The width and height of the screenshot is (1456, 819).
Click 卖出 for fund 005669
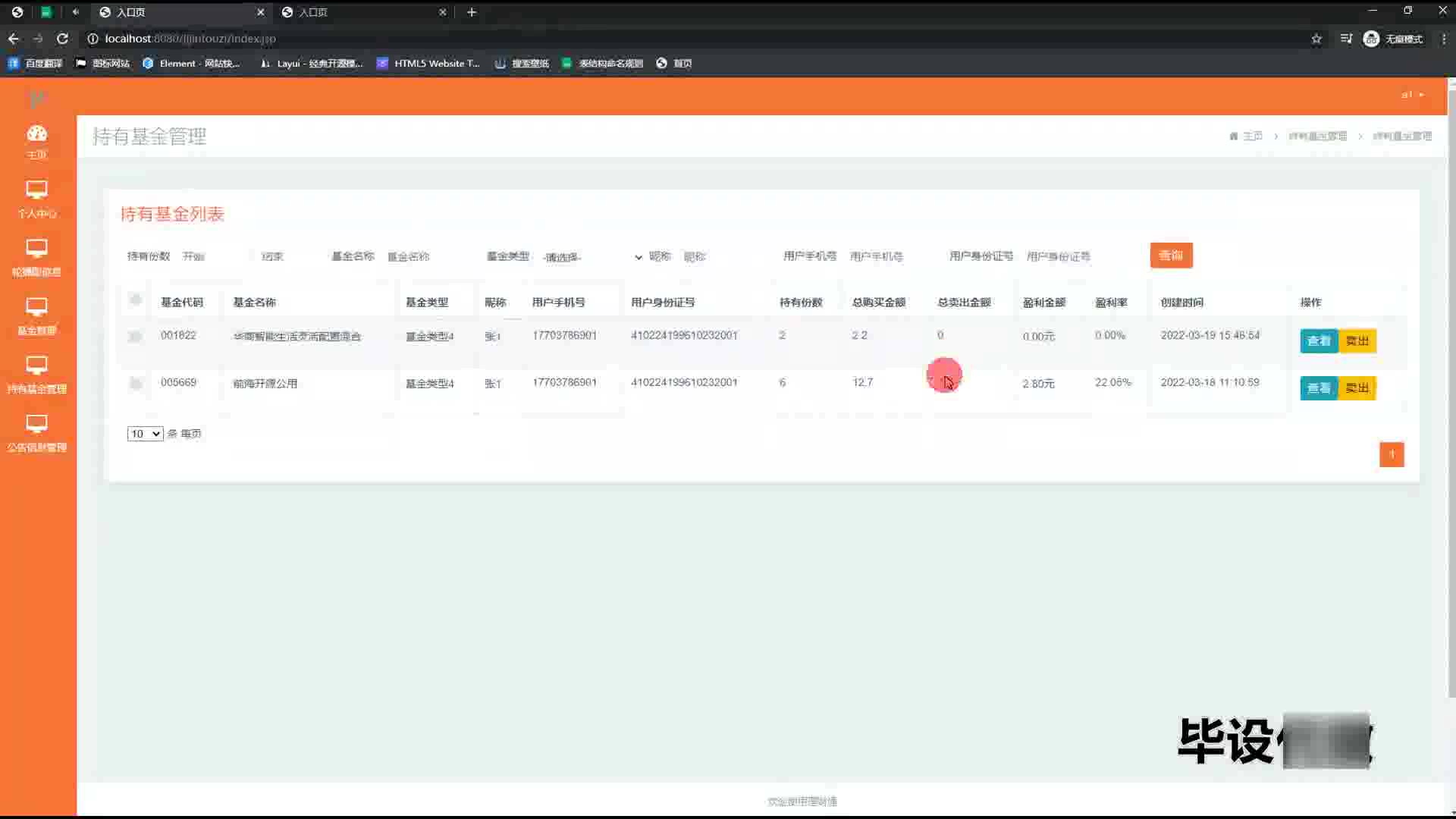1357,388
